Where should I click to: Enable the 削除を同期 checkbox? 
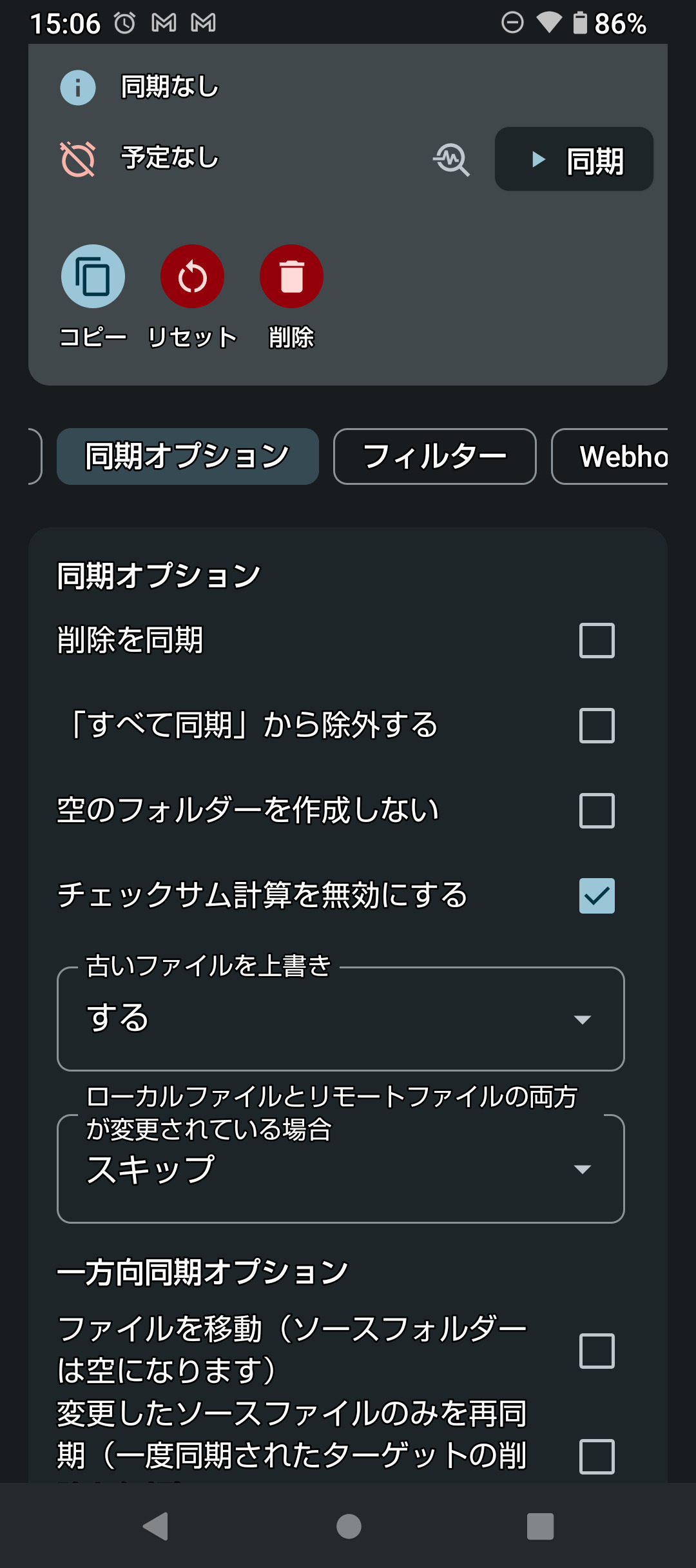597,640
